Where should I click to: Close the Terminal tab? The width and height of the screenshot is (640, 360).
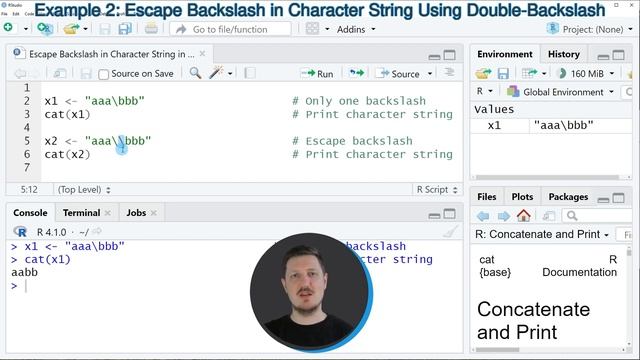[108, 213]
